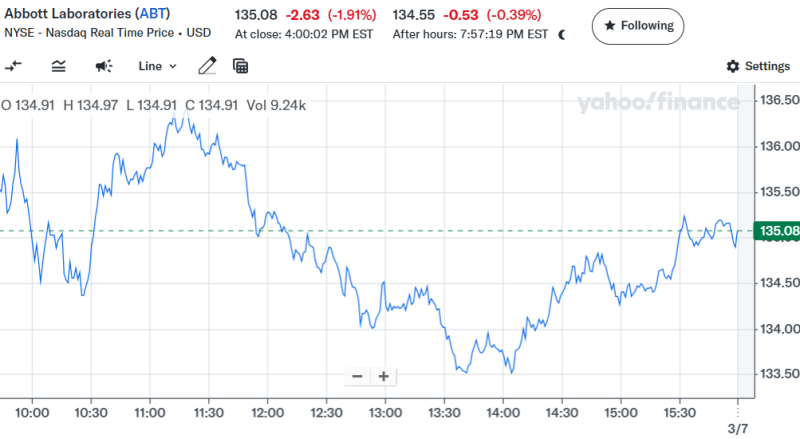The width and height of the screenshot is (800, 439).
Task: Click the 3/7 date marker
Action: click(738, 429)
